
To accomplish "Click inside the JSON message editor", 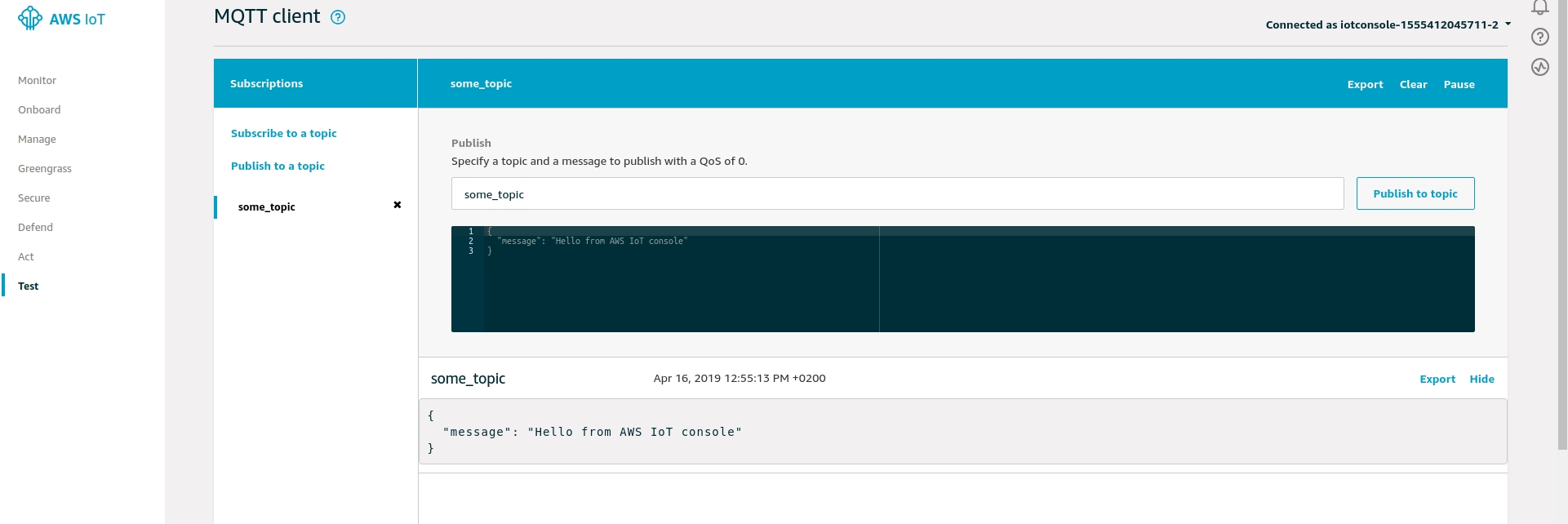I will coord(963,279).
